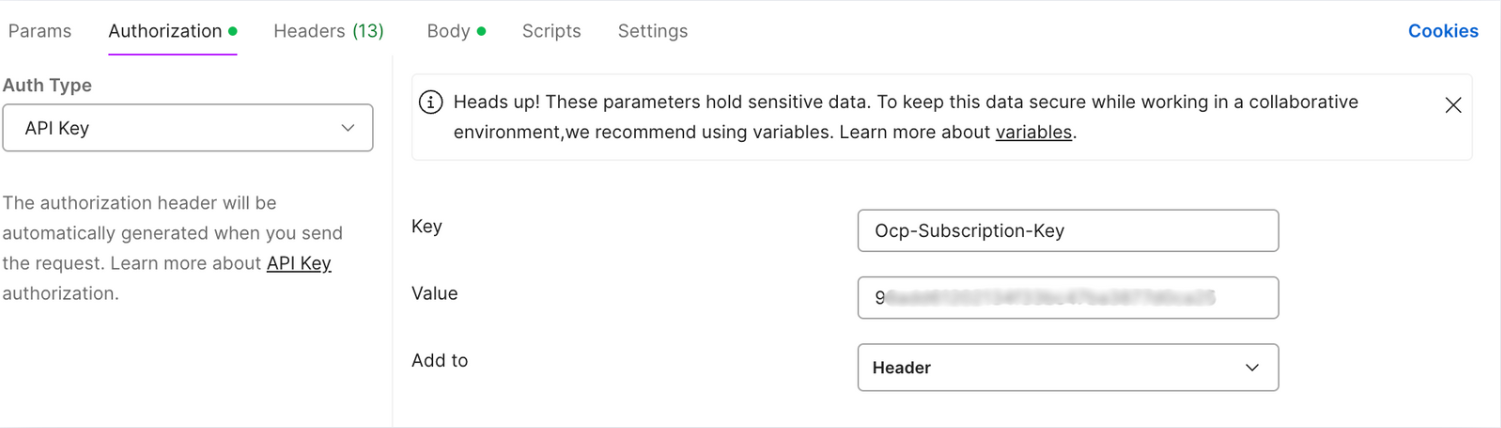Click the API Key learn more link

click(298, 264)
